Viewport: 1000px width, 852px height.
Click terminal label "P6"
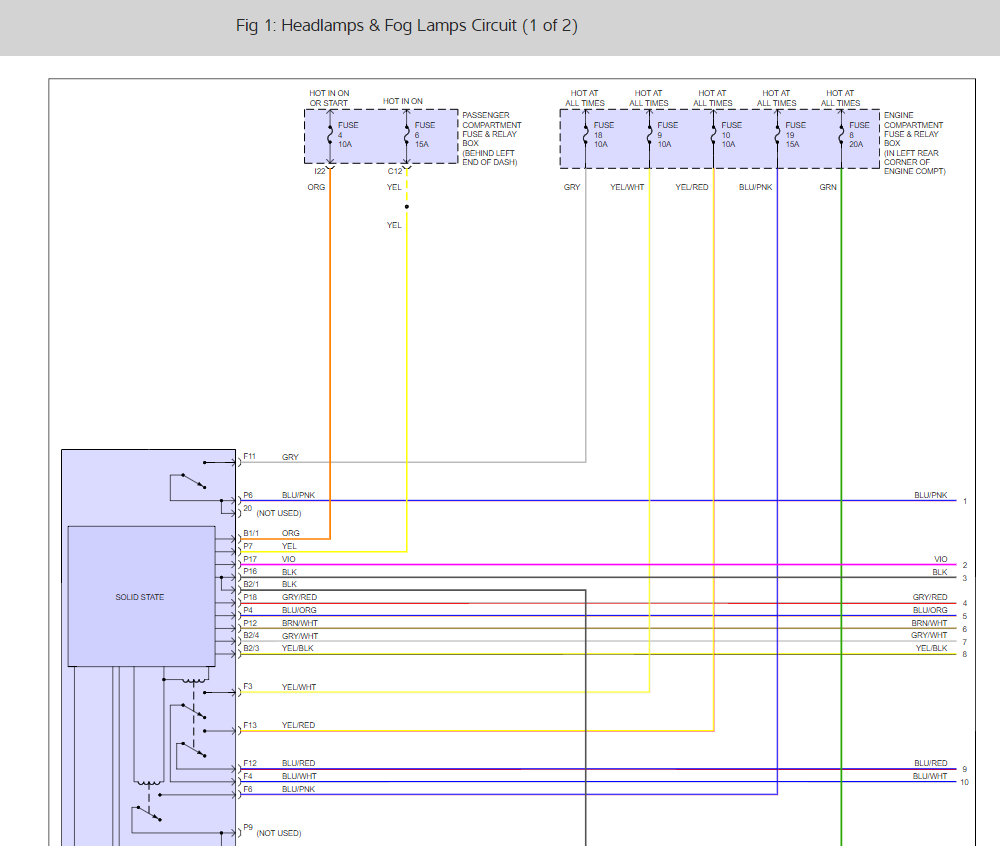[x=248, y=495]
